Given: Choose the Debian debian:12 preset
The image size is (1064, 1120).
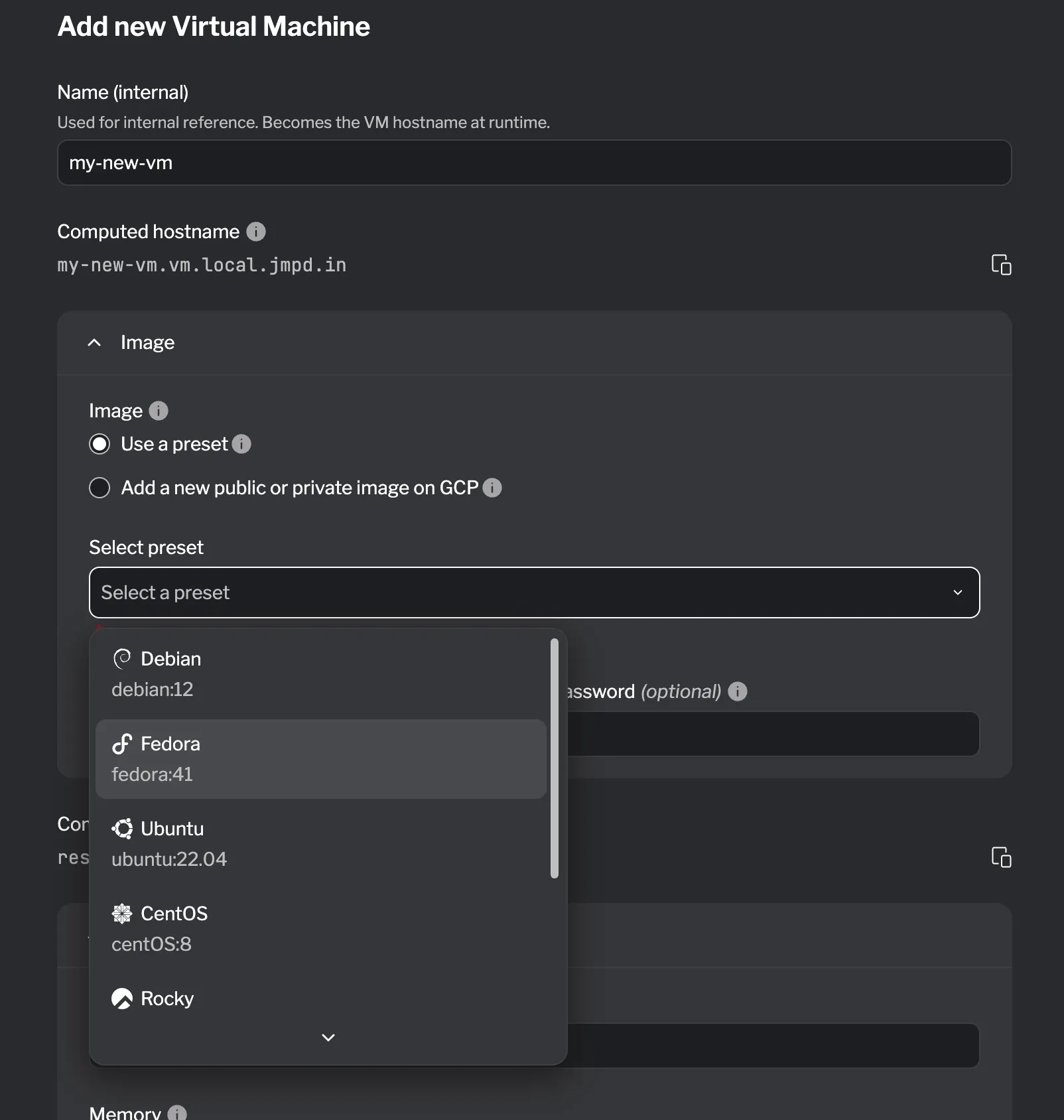Looking at the screenshot, I should 321,674.
